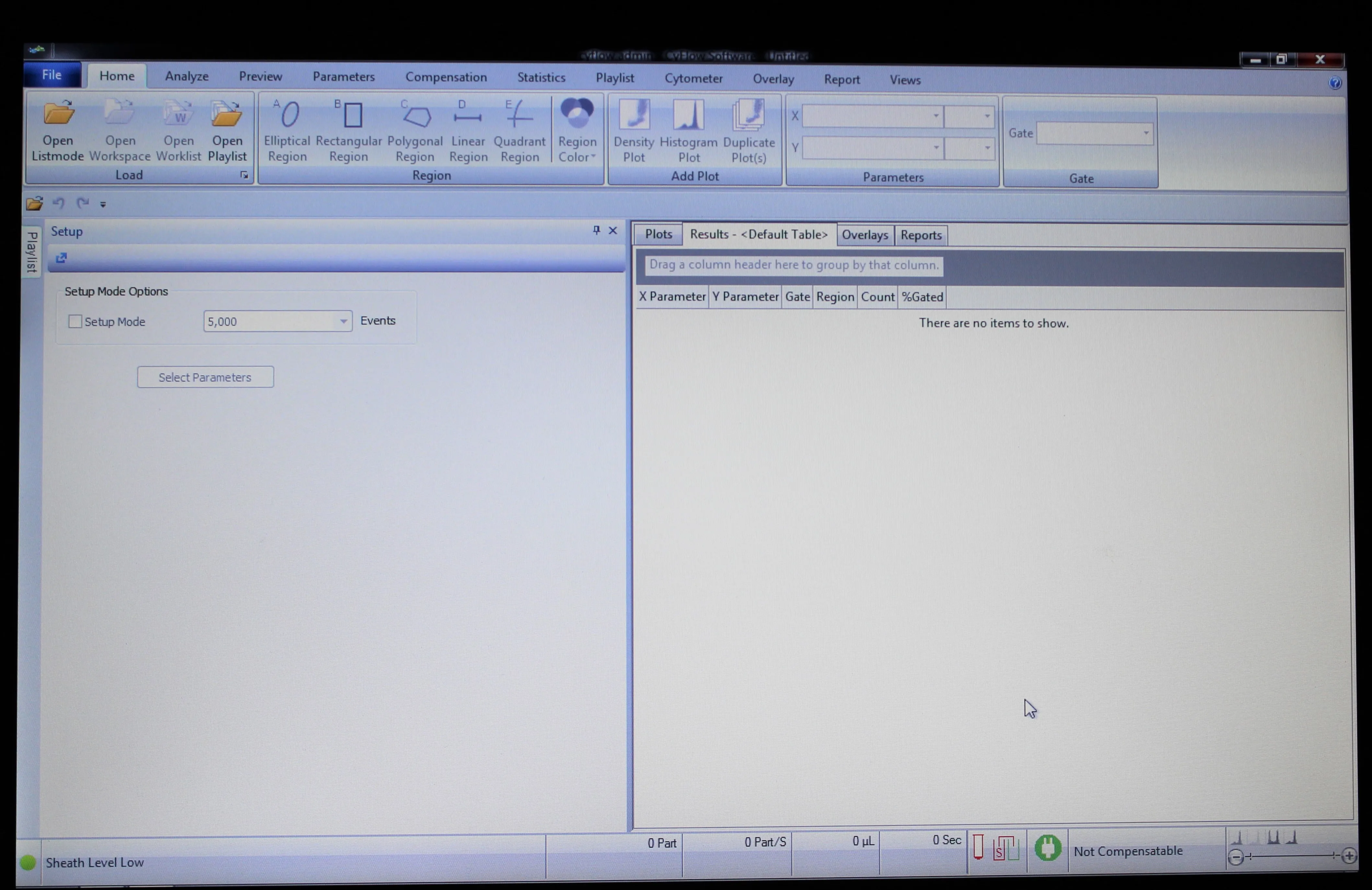Open the Y parameter scale dropdown
Viewport: 1372px width, 890px height.
coord(987,149)
